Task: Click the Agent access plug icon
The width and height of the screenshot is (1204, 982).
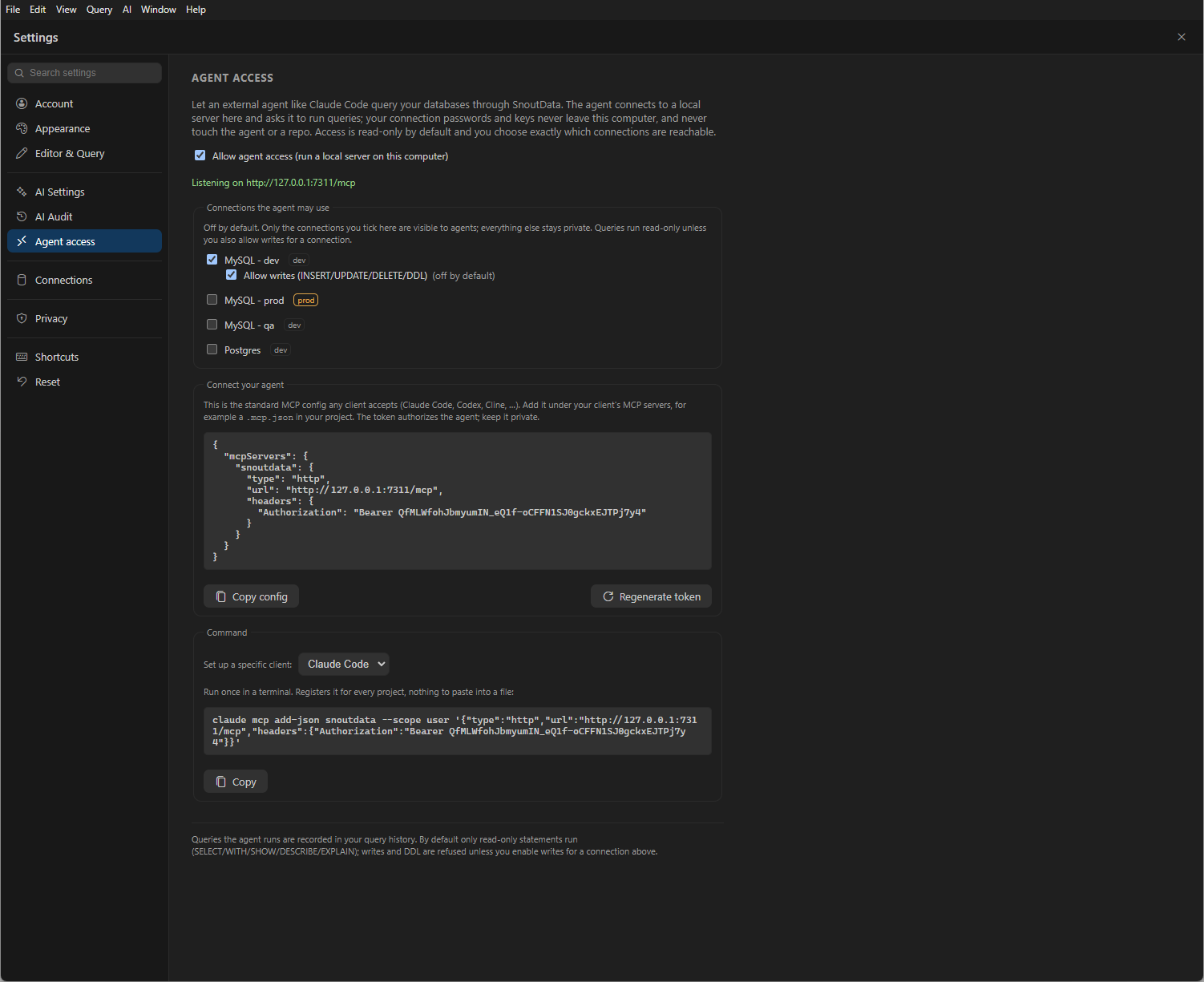Action: [x=22, y=241]
